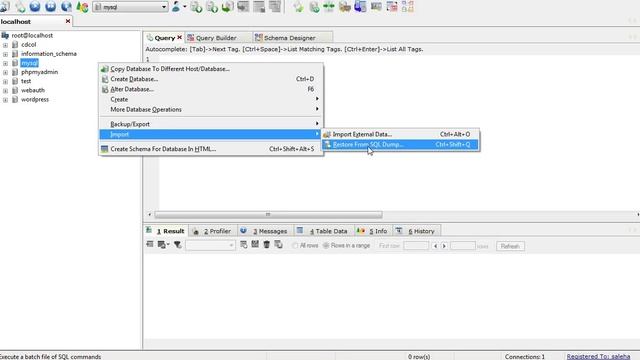Select the wordpress database in the tree

(x=35, y=100)
